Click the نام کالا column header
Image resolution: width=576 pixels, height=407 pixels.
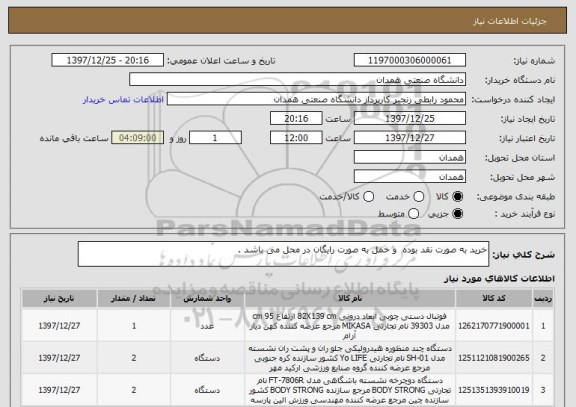(x=350, y=298)
